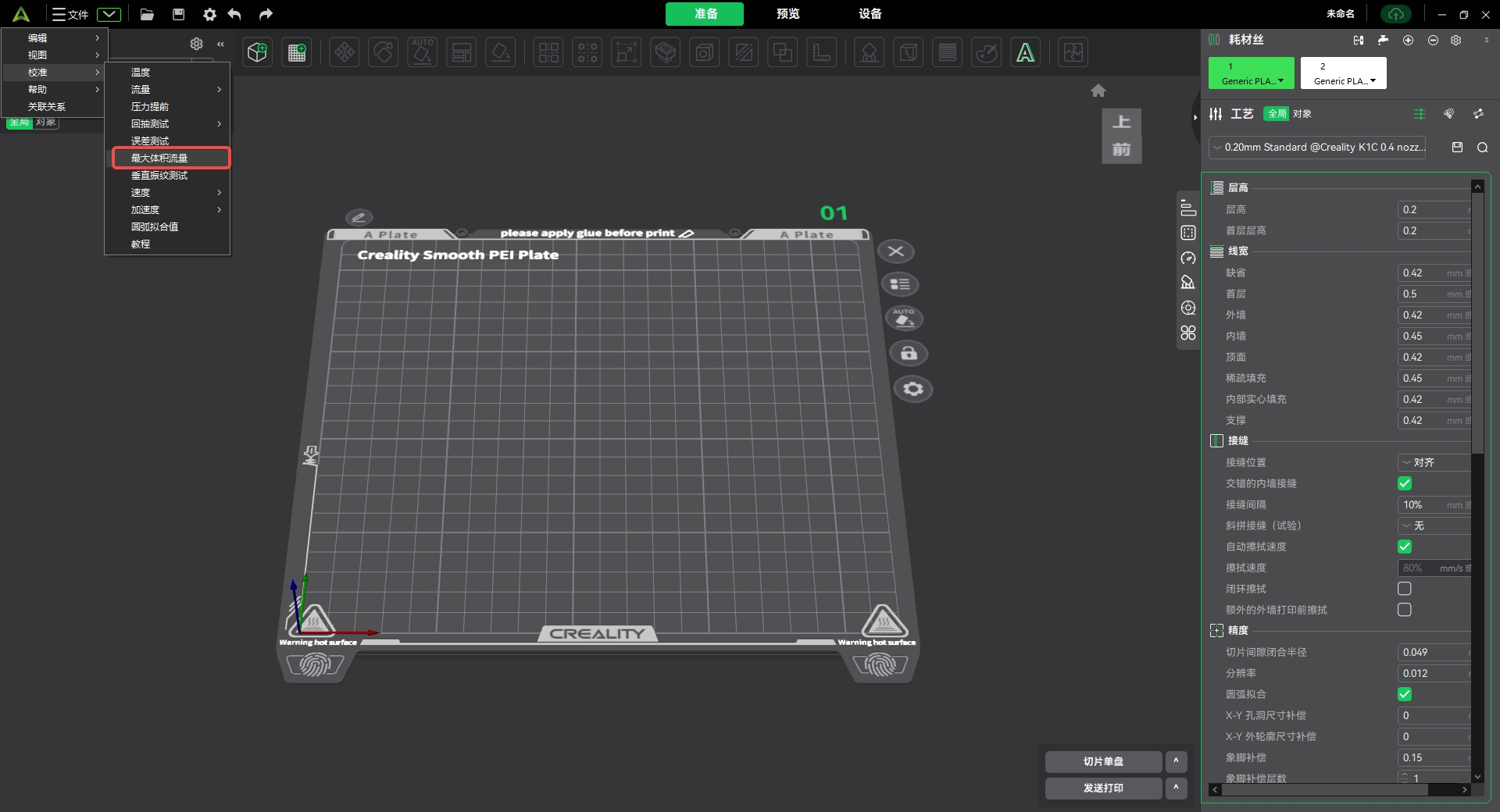1500x812 pixels.
Task: Click the remove filament minus icon
Action: (1433, 40)
